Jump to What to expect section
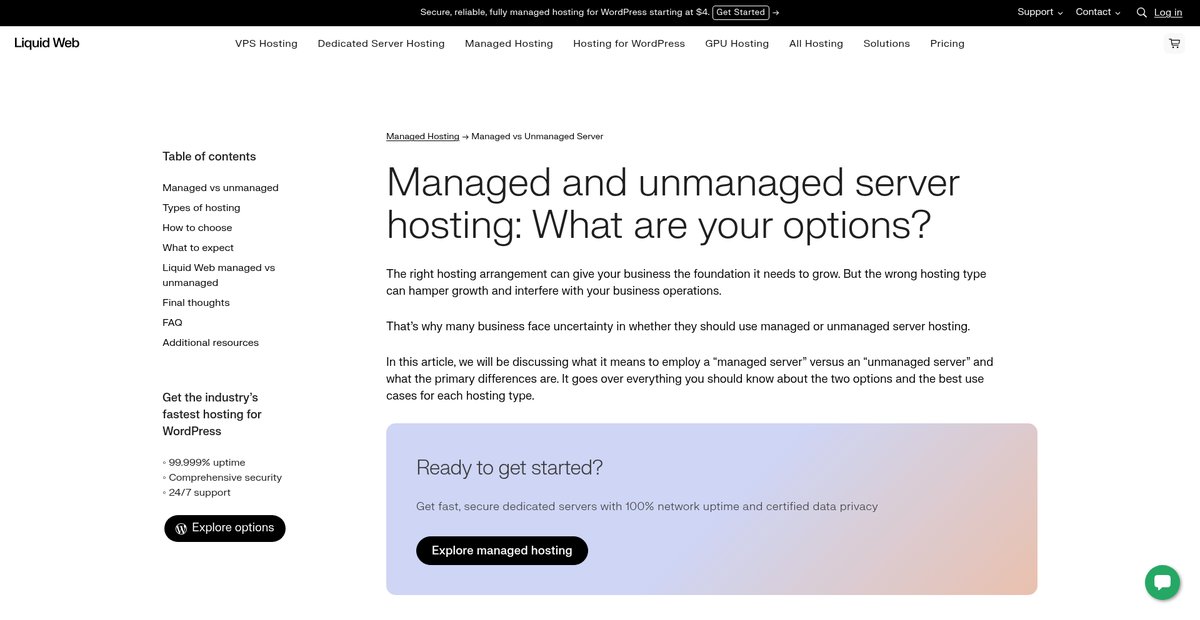The height and width of the screenshot is (620, 1200). (199, 248)
